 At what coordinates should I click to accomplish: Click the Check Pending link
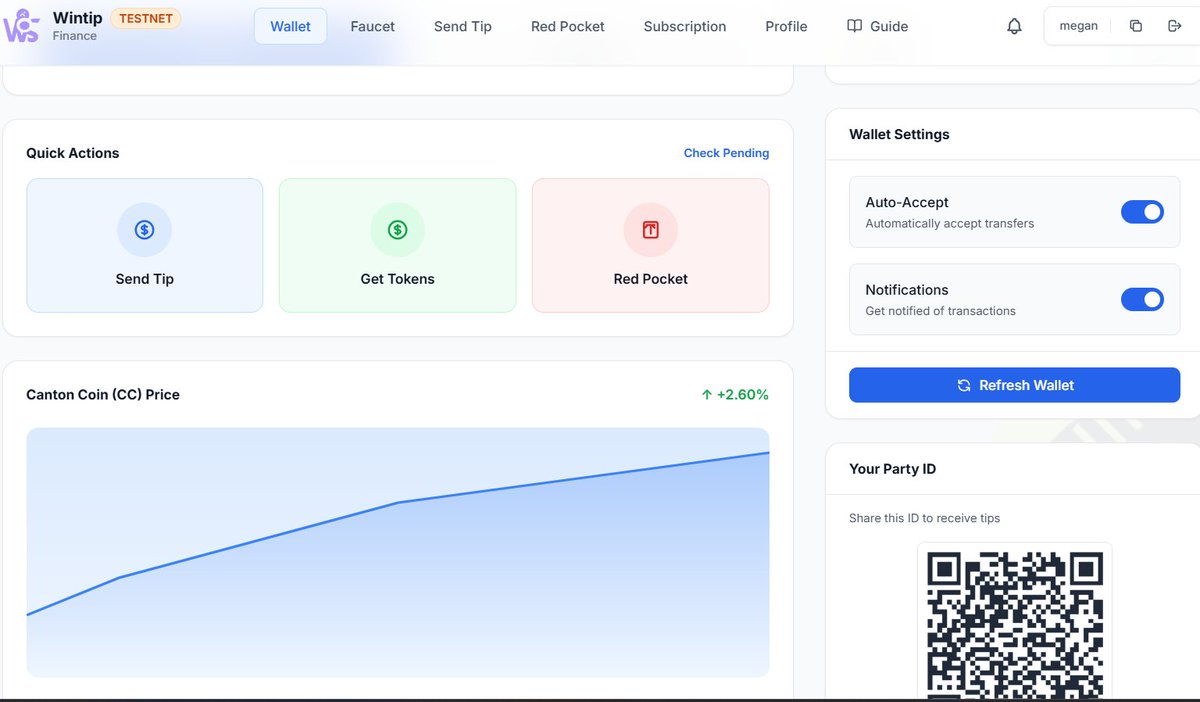[726, 153]
